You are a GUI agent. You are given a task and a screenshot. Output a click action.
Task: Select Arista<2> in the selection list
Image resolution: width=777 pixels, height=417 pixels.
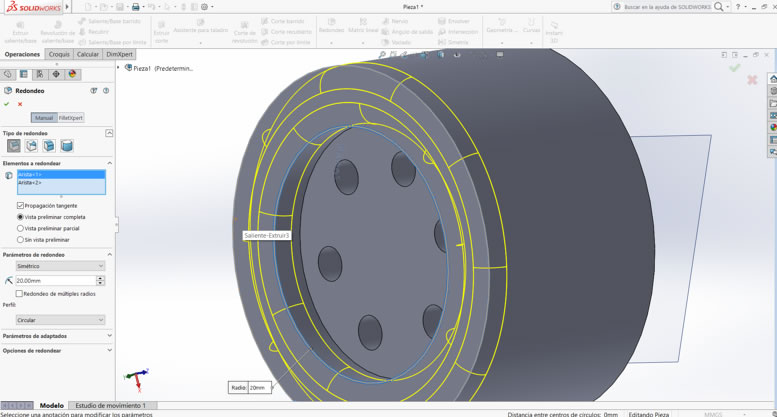point(61,183)
